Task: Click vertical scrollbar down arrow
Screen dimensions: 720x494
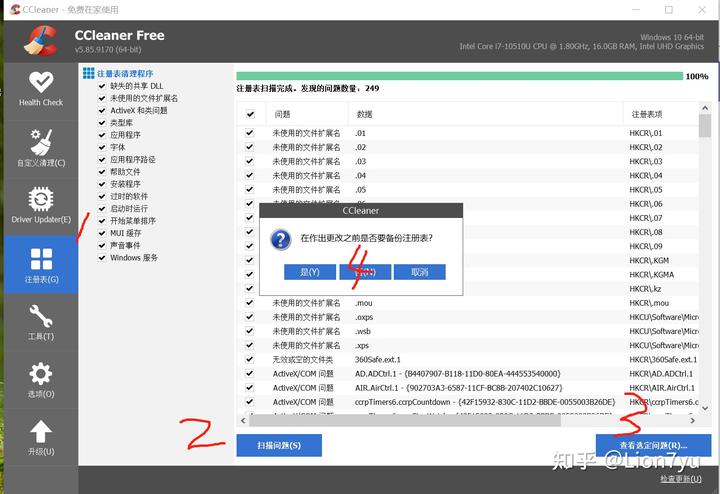Action: pyautogui.click(x=705, y=408)
